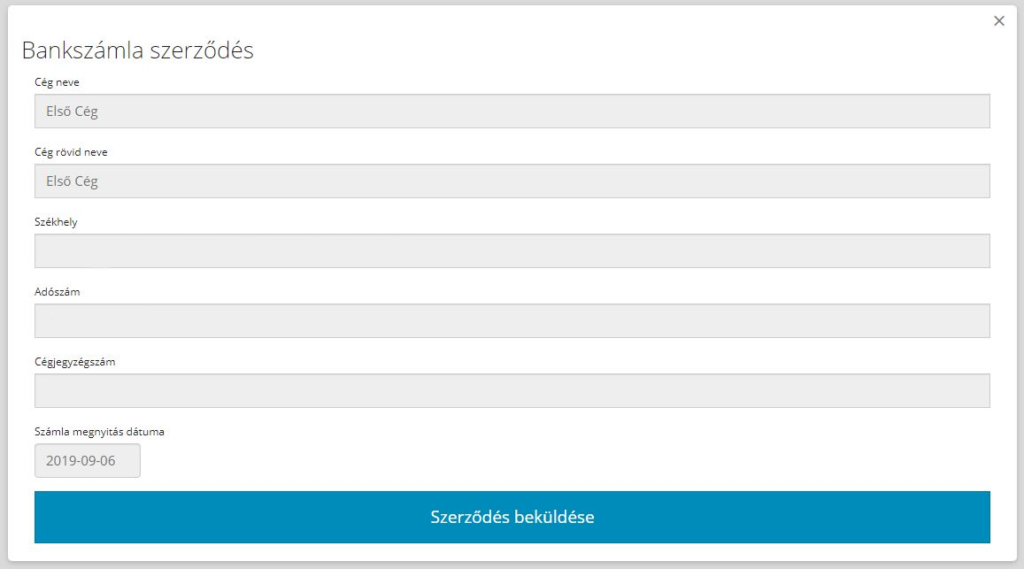This screenshot has height=569, width=1024.
Task: Focus the Cég rövid neve input
Action: click(x=512, y=181)
